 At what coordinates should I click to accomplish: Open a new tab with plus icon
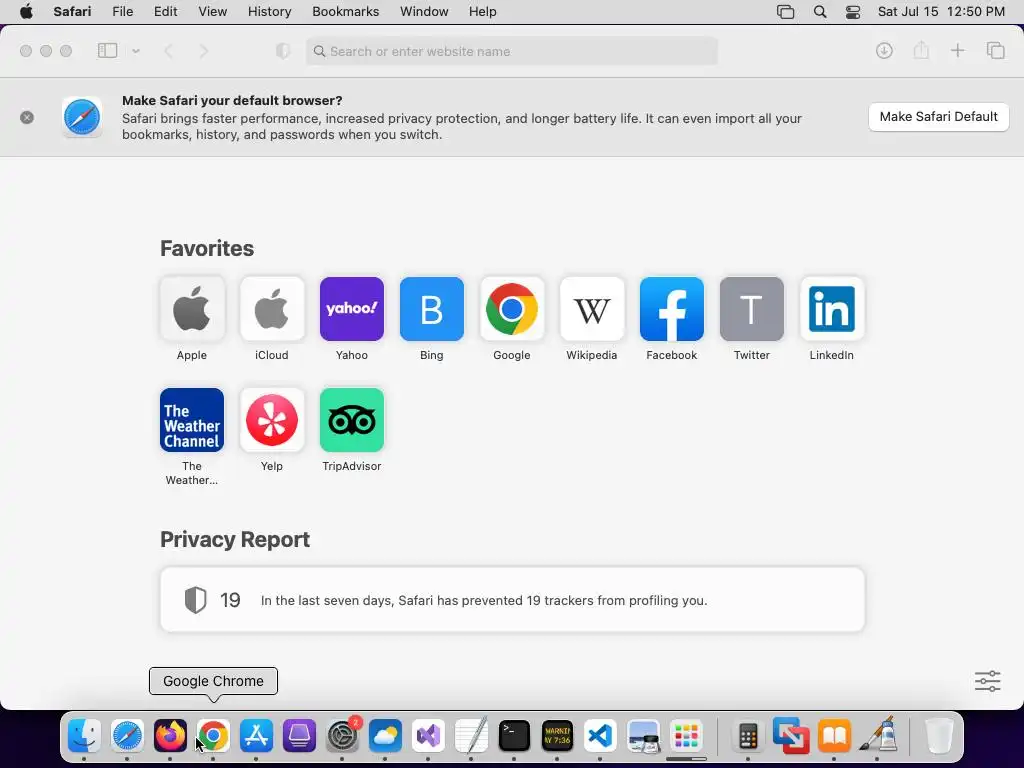957,51
